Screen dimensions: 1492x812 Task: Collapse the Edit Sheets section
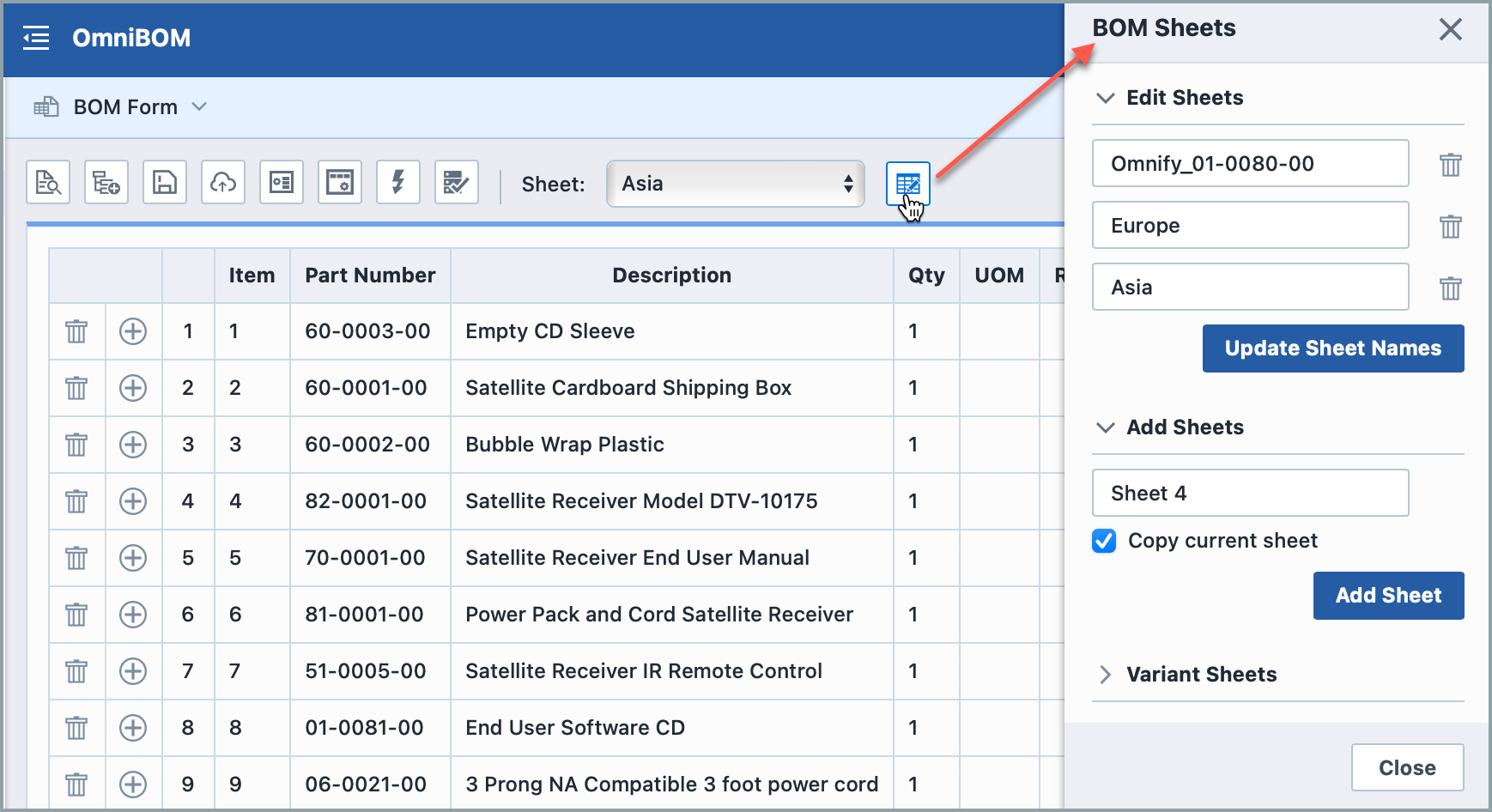click(x=1106, y=98)
